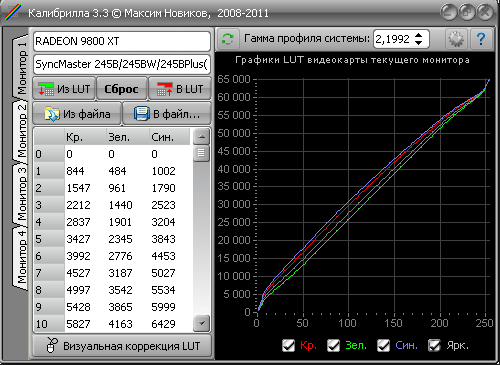500x365 pixels.
Task: Increase gamma value with up stepper arrow
Action: coord(419,35)
